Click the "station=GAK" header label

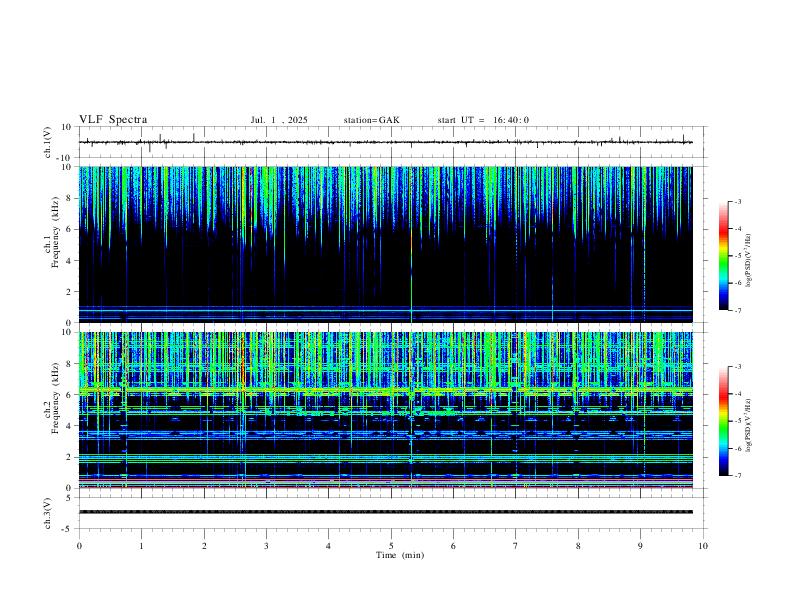371,120
